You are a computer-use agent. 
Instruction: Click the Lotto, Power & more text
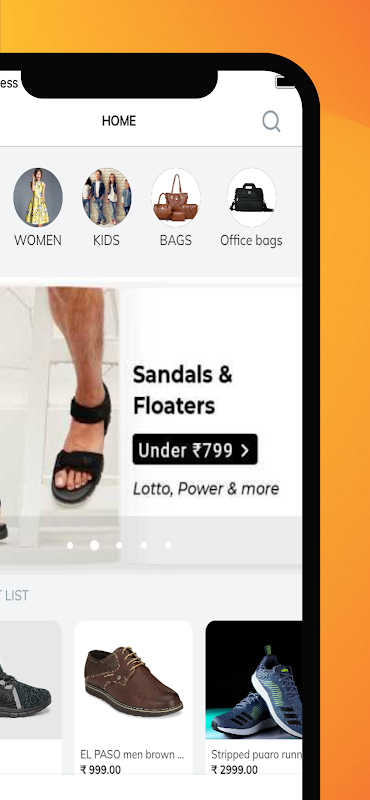(206, 489)
